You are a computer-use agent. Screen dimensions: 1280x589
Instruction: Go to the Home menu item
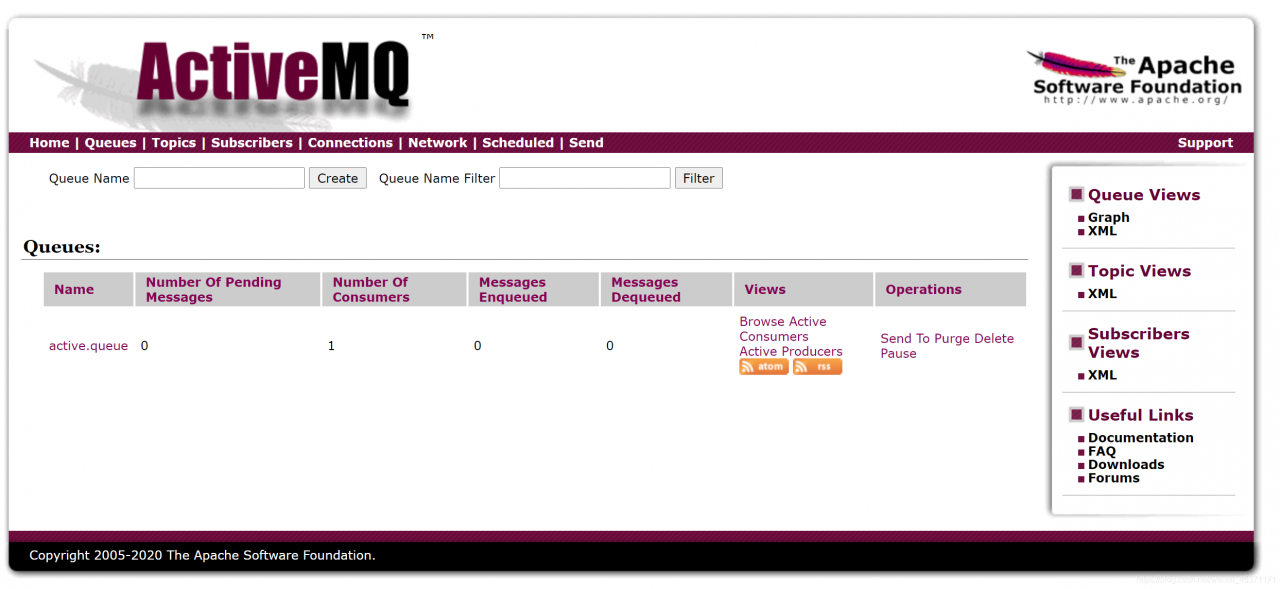(49, 143)
